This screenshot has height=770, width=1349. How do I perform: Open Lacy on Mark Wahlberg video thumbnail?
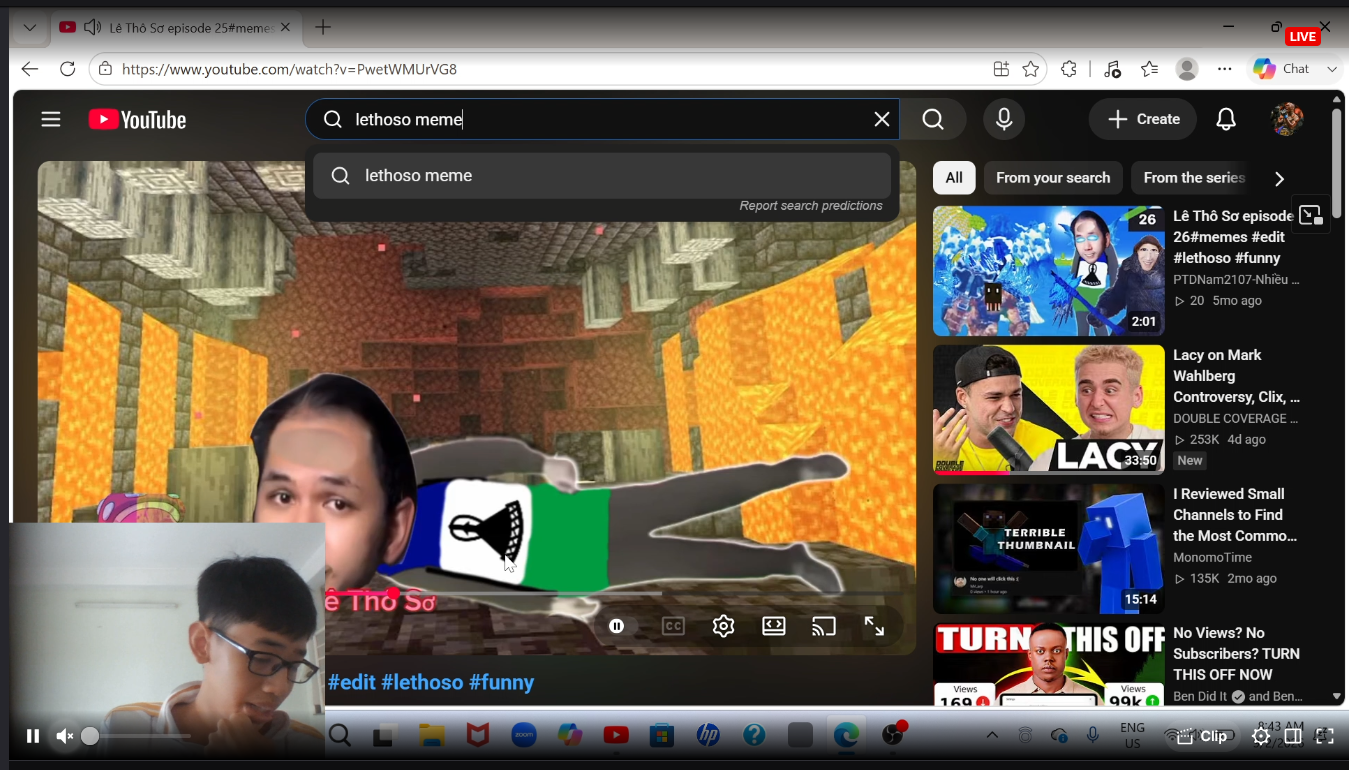[x=1048, y=409]
